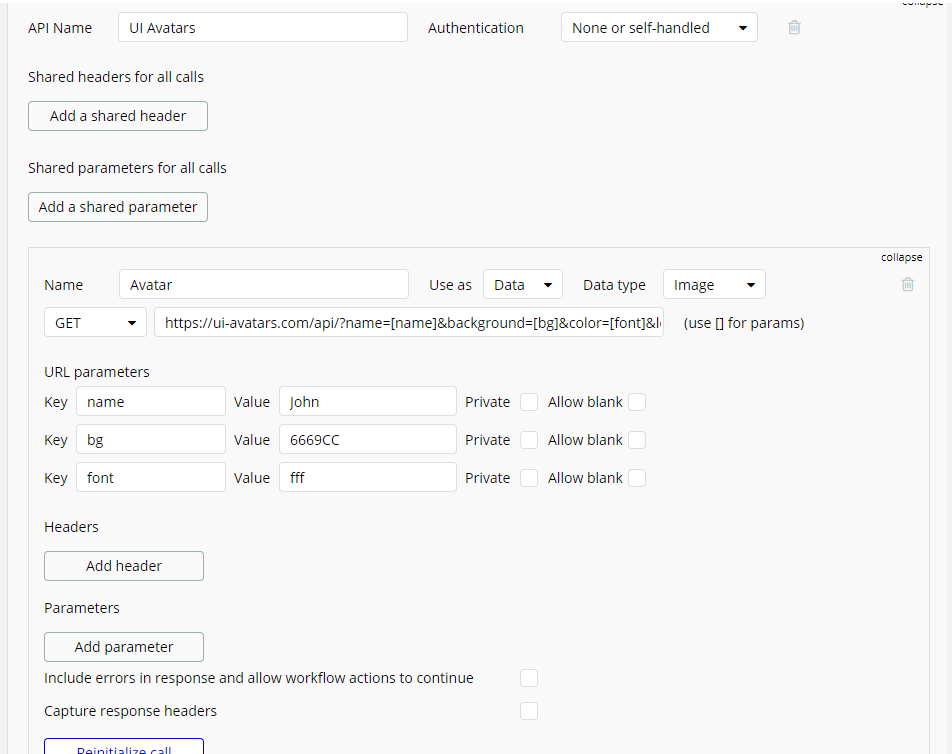Change the GET method dropdown
The image size is (952, 754).
(x=95, y=323)
